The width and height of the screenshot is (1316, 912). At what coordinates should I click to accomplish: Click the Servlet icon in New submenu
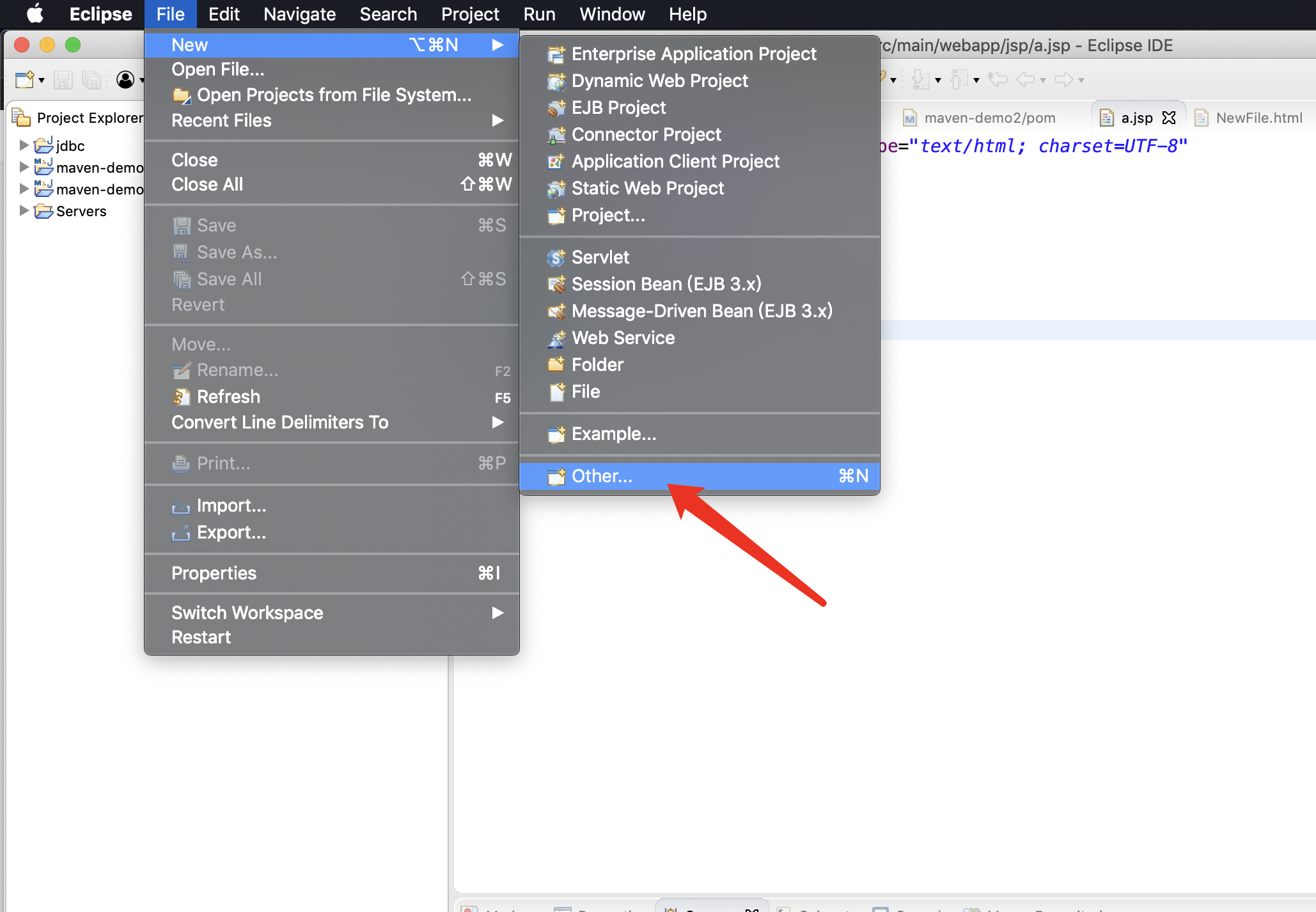coord(556,258)
